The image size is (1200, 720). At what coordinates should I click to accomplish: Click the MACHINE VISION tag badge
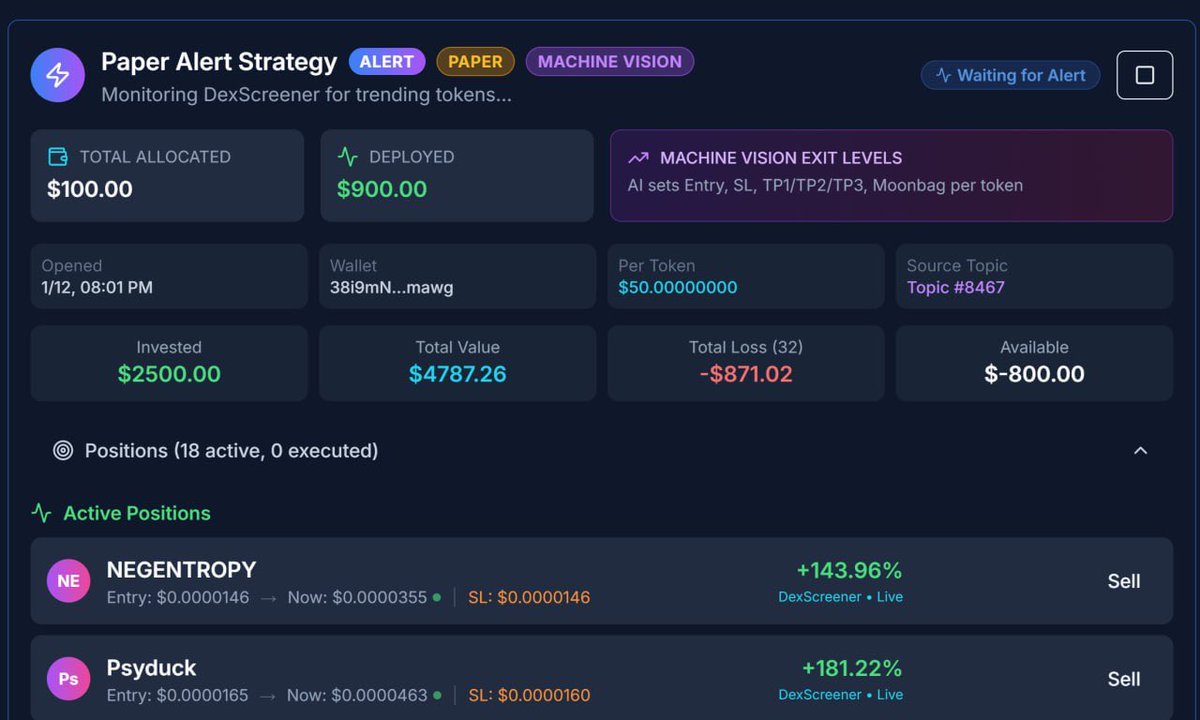point(610,61)
